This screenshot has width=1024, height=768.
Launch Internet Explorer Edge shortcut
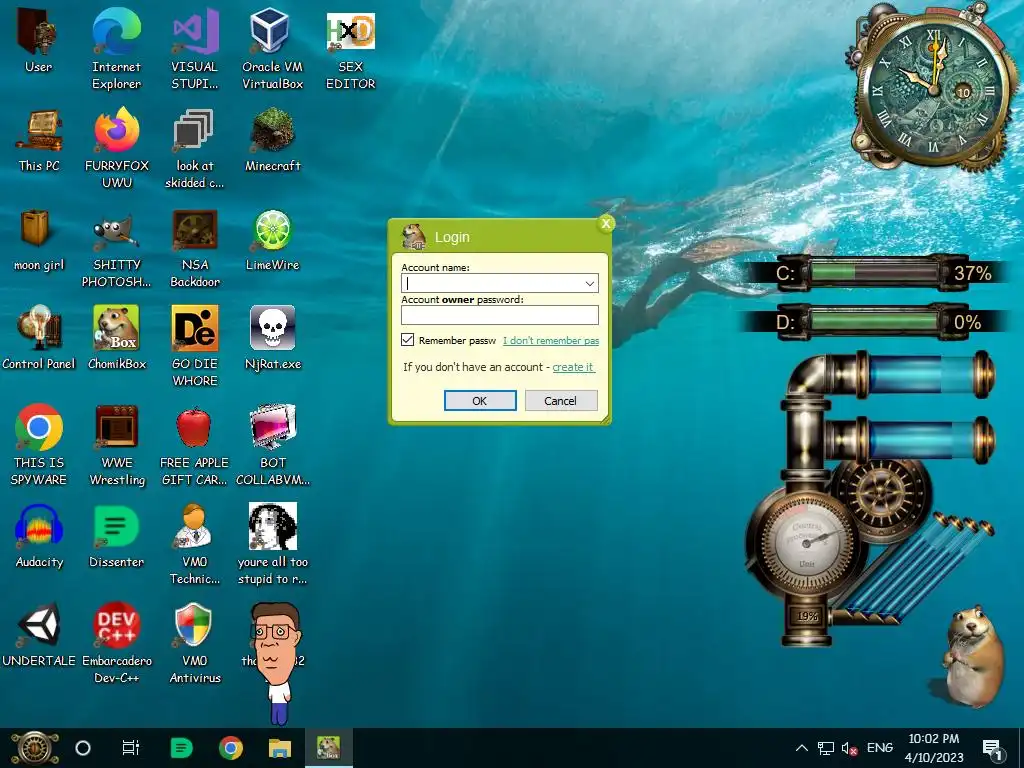(116, 31)
